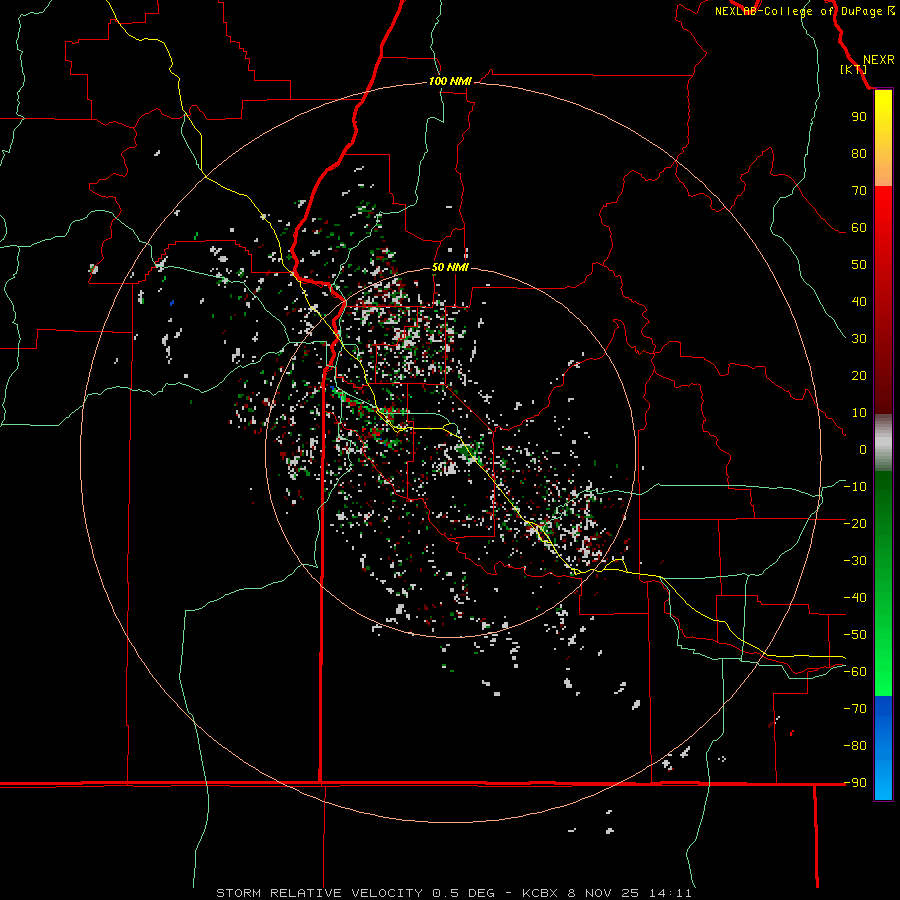Viewport: 900px width, 900px height.
Task: Click the -60 value on the velocity scale
Action: 855,672
